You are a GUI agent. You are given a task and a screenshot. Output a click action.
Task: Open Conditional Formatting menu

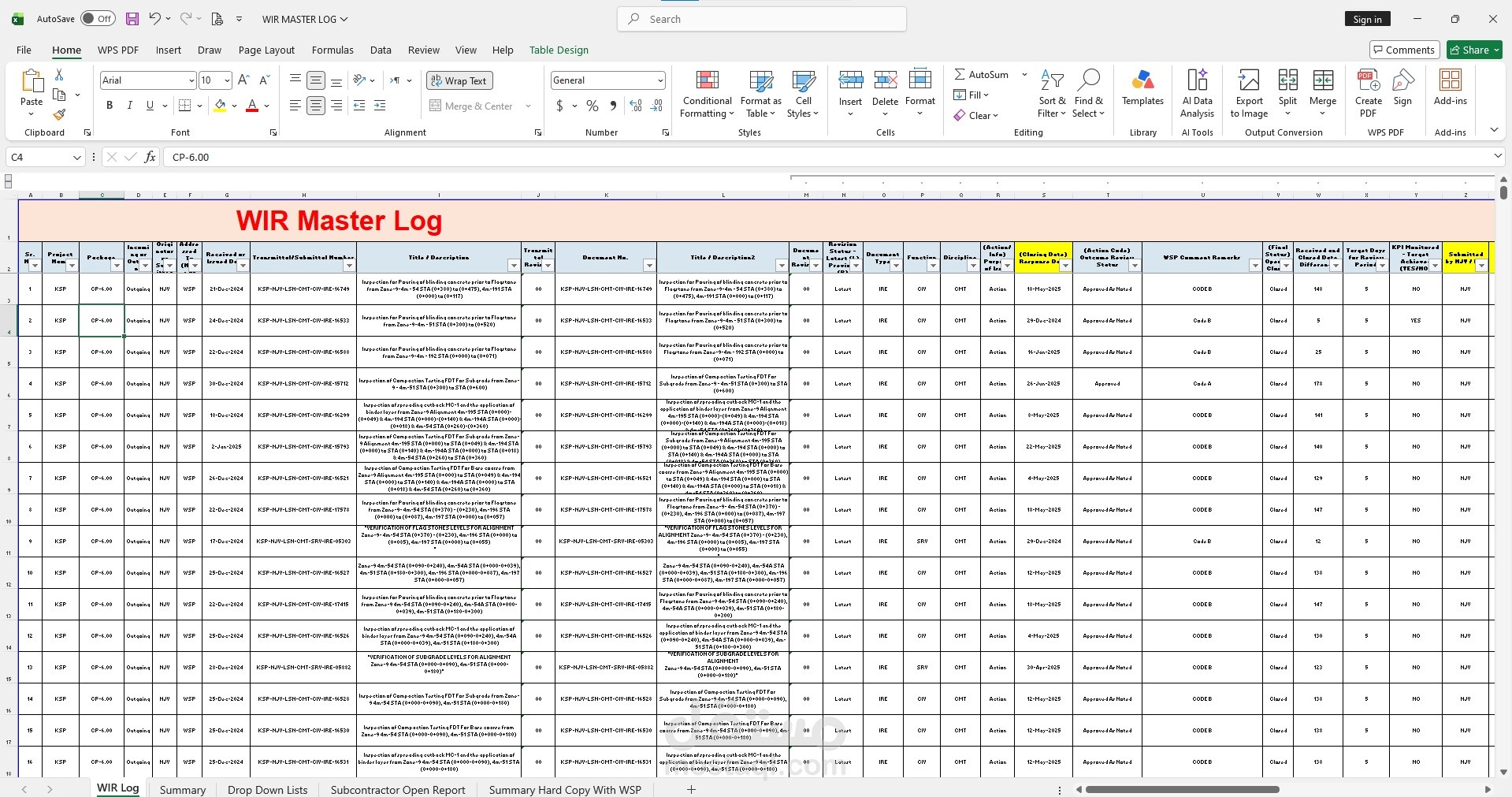pyautogui.click(x=708, y=94)
